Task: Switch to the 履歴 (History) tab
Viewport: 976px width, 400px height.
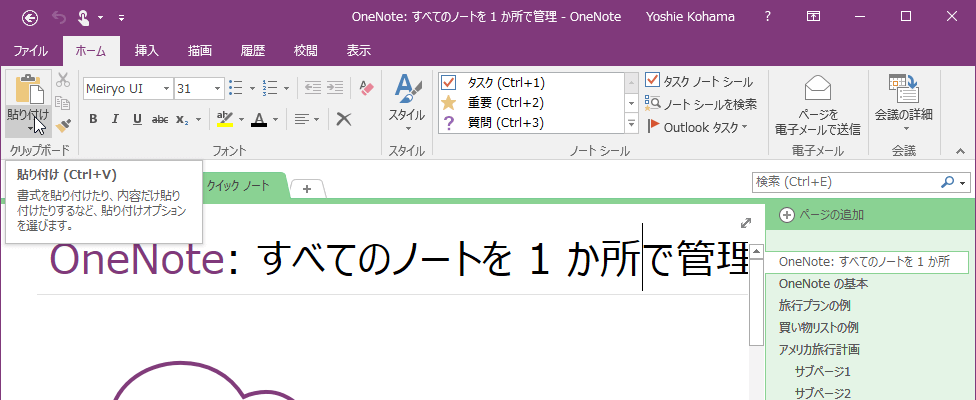Action: pos(253,51)
